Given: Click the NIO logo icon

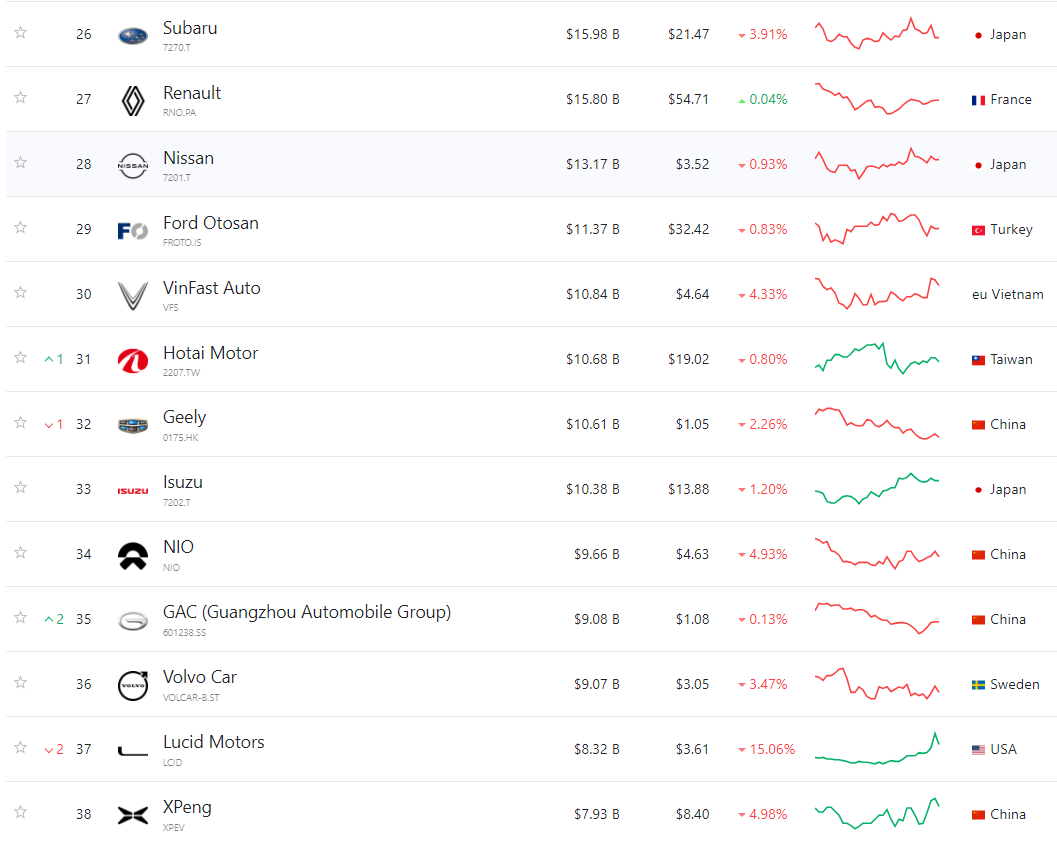Looking at the screenshot, I should coord(133,556).
